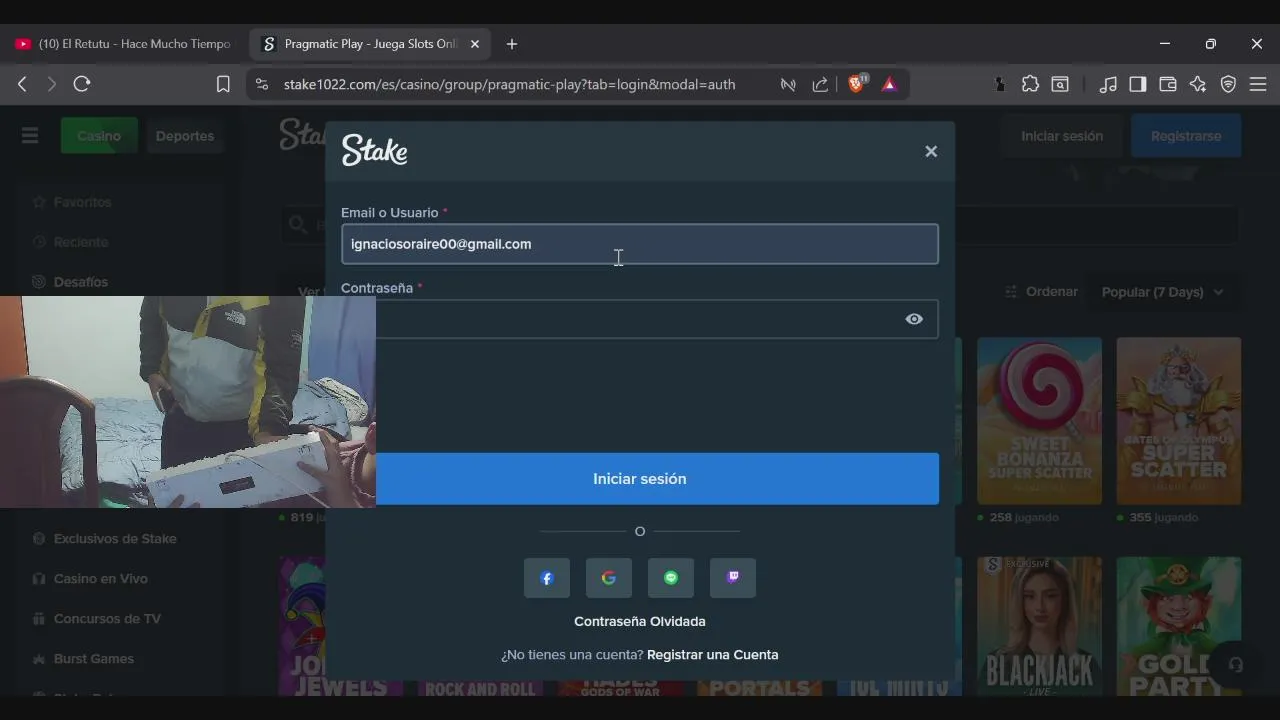Open Exclusivos de Stake in sidebar

115,539
